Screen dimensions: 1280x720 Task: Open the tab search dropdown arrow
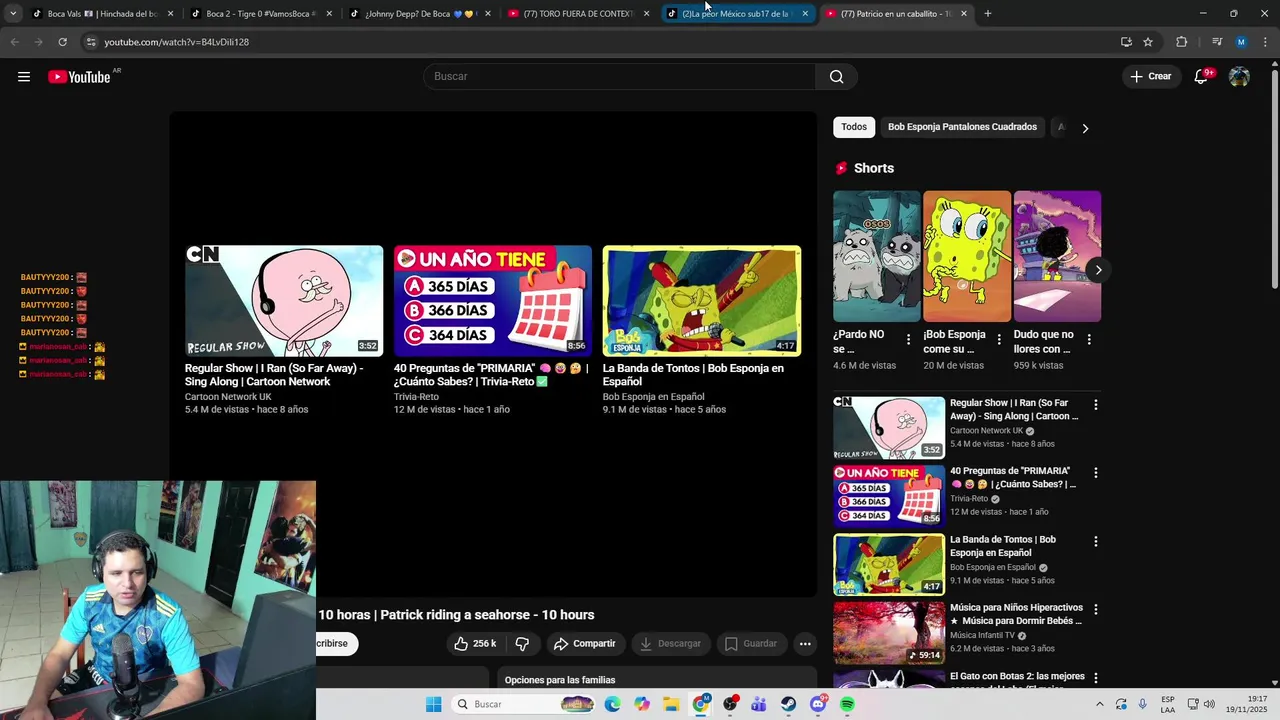click(13, 14)
